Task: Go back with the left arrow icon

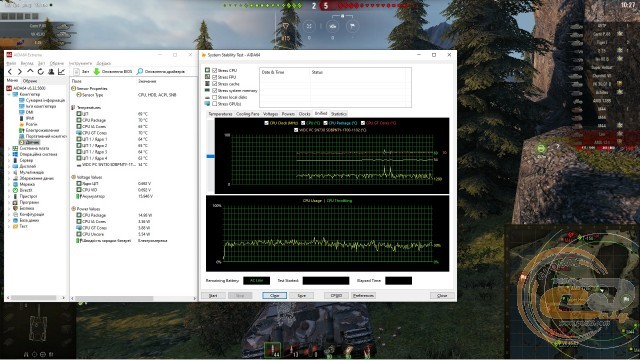Action: tap(10, 72)
